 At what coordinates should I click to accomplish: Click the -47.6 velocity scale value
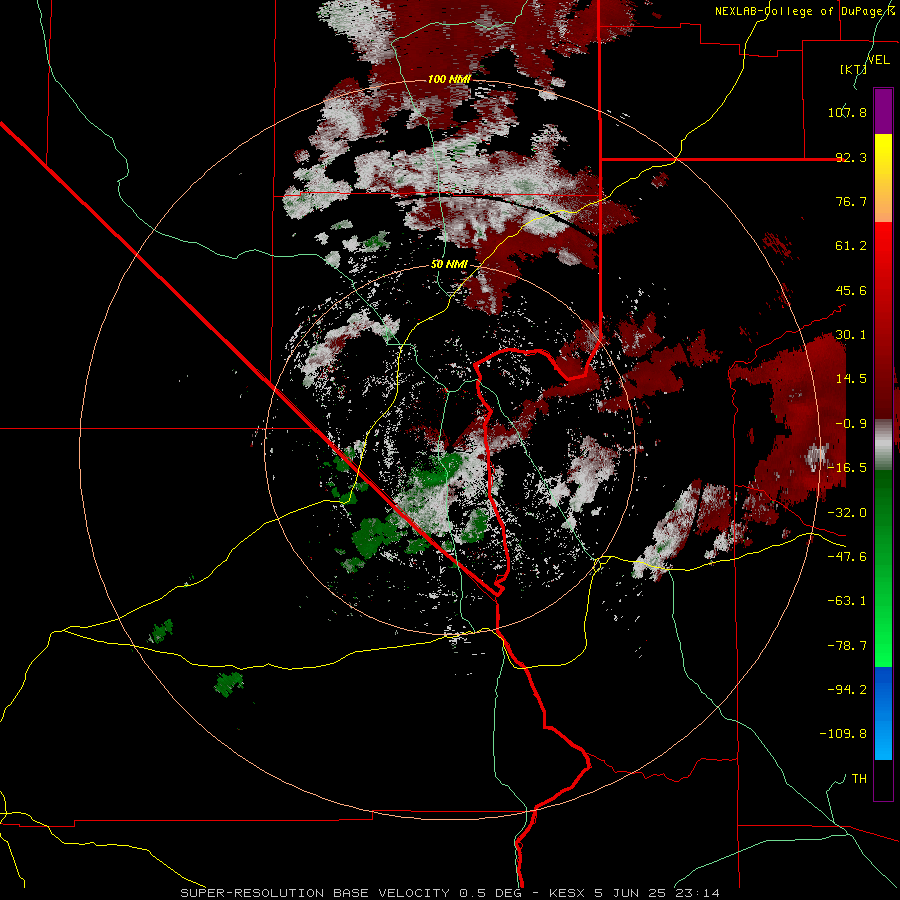[x=847, y=557]
